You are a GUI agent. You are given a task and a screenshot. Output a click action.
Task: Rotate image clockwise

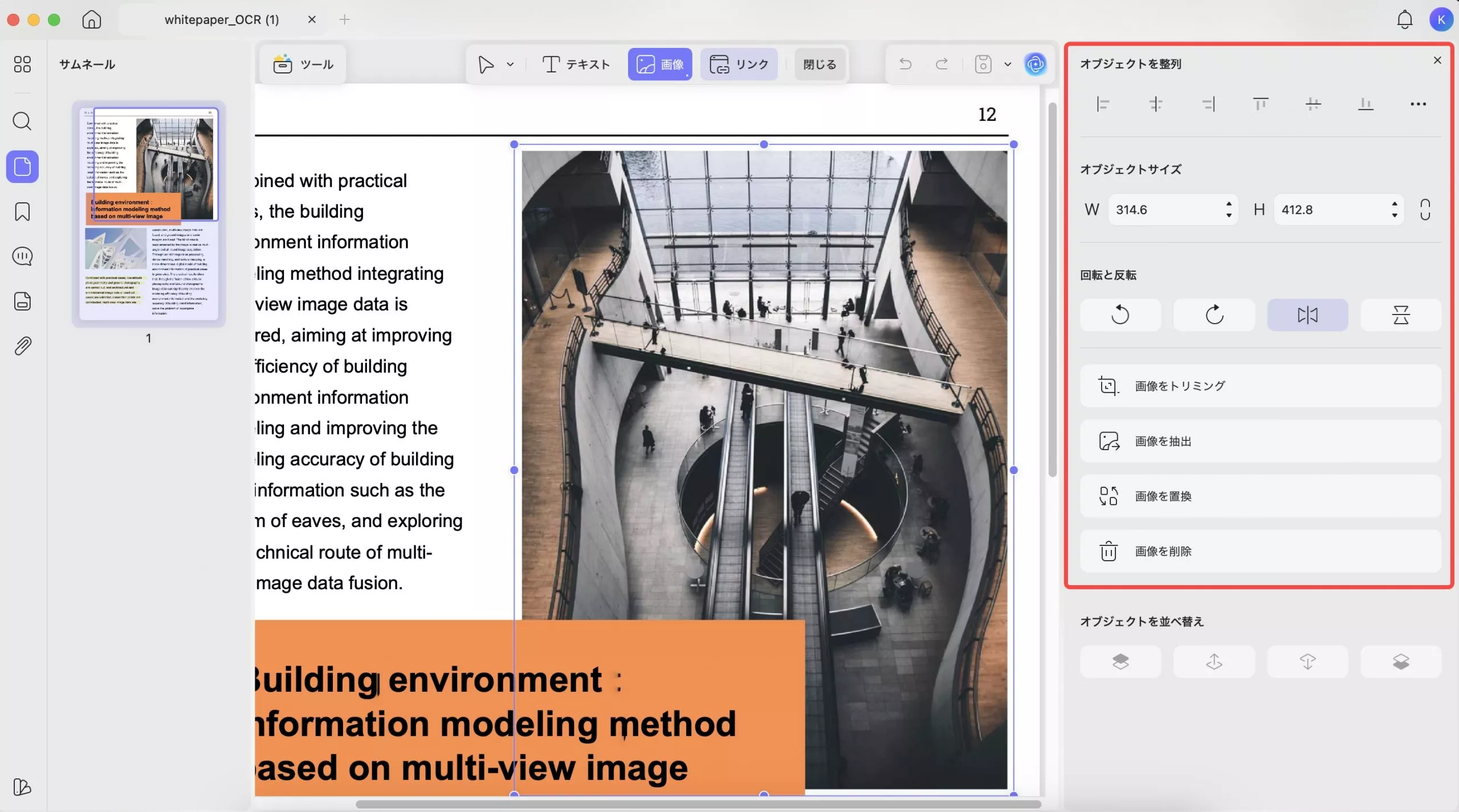click(1214, 315)
